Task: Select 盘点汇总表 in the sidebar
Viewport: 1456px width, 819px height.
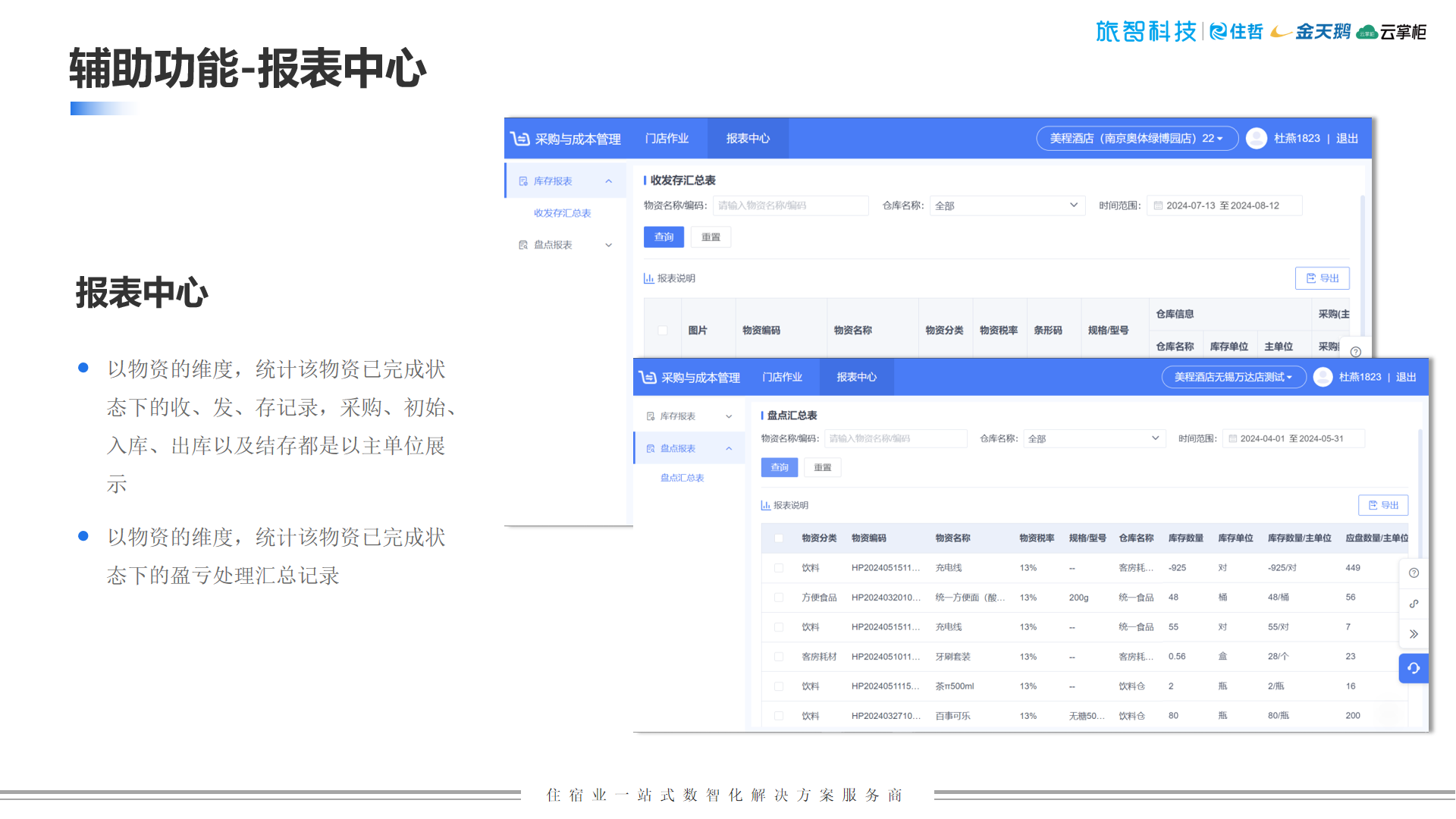Action: (x=682, y=478)
